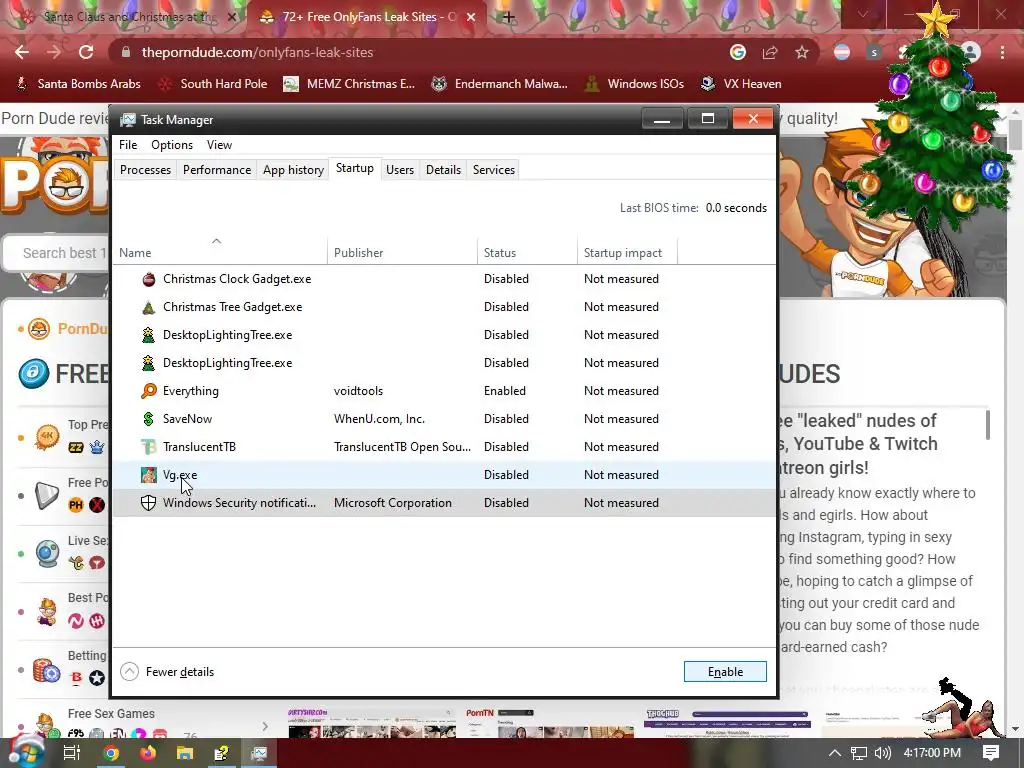Select TranslucentTB entry name
The height and width of the screenshot is (768, 1024).
pos(199,447)
